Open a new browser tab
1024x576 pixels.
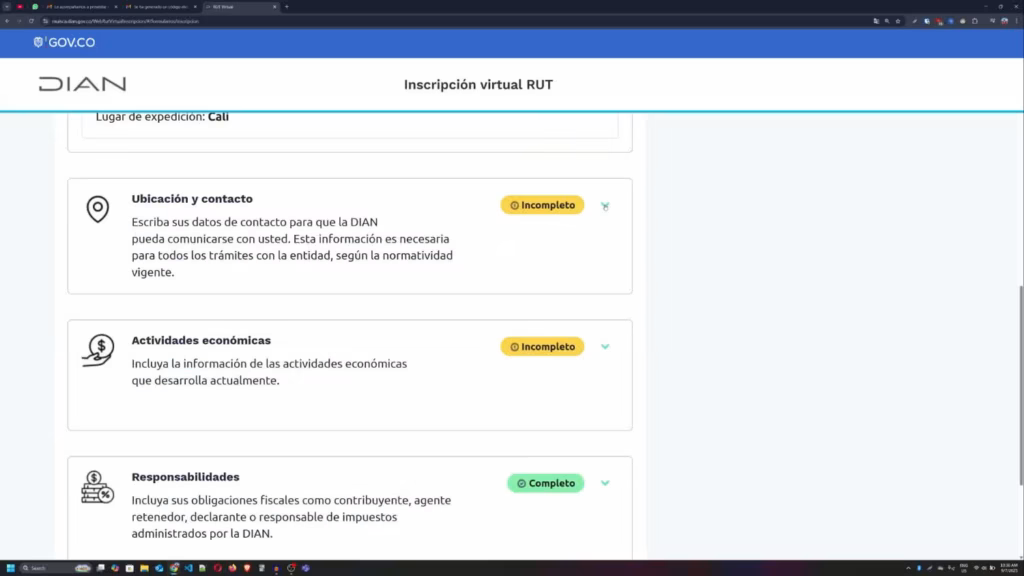(x=287, y=7)
